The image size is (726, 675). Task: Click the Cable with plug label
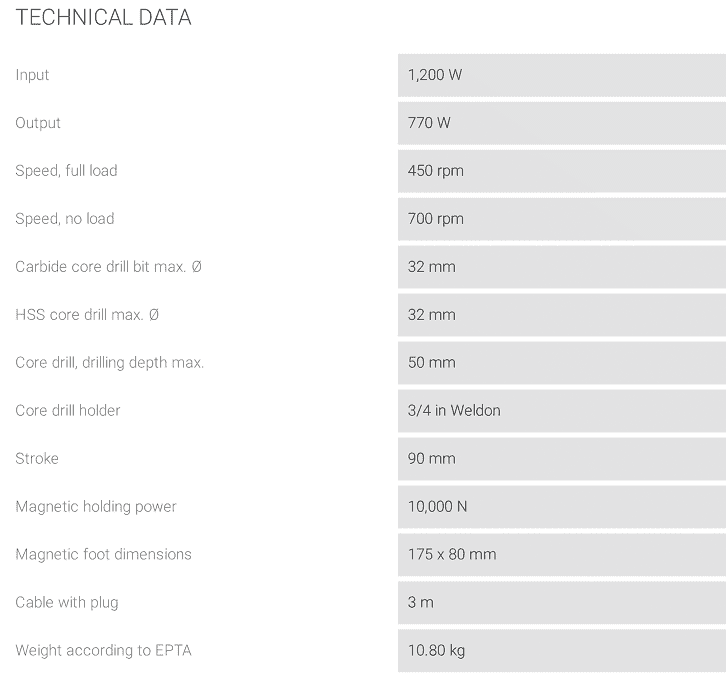[x=68, y=603]
